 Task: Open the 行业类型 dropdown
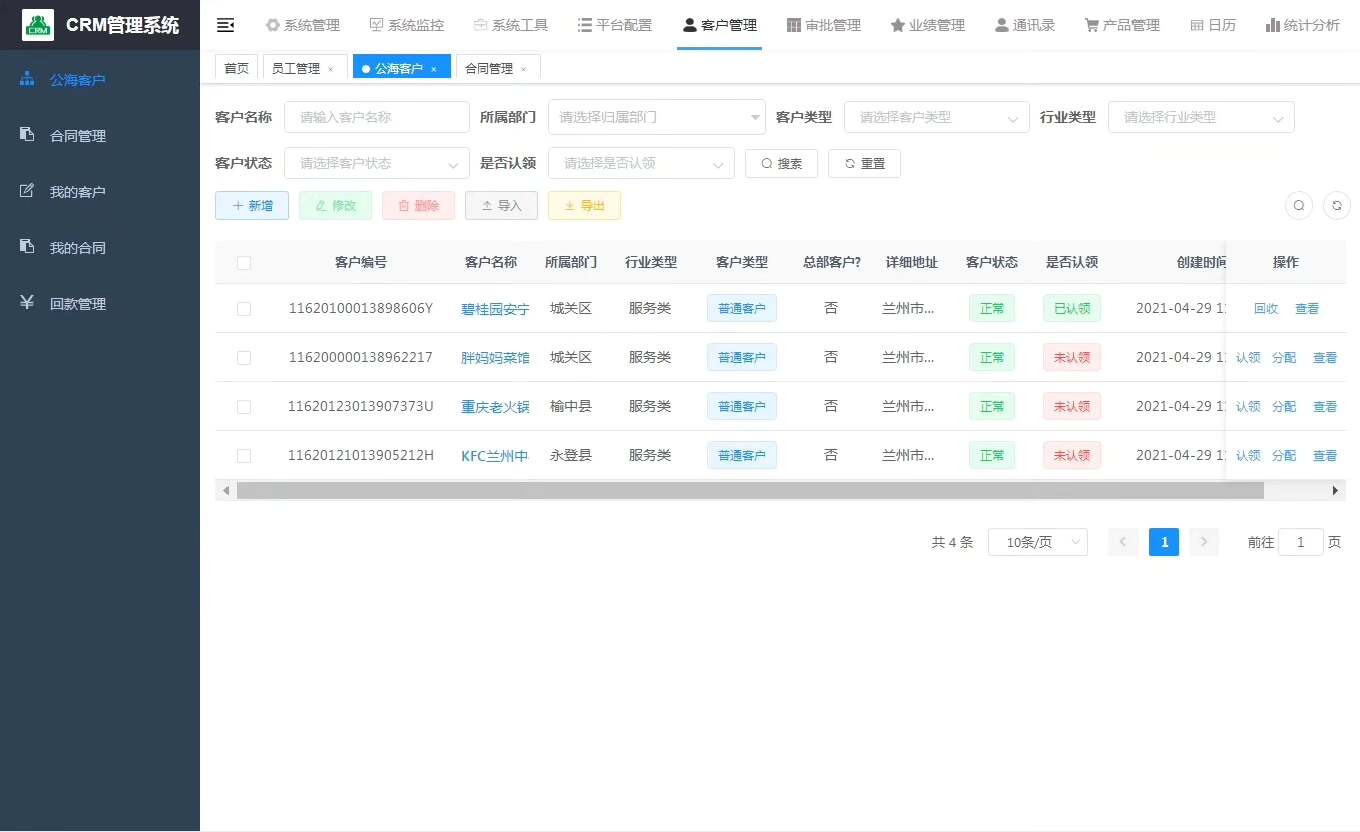1200,117
